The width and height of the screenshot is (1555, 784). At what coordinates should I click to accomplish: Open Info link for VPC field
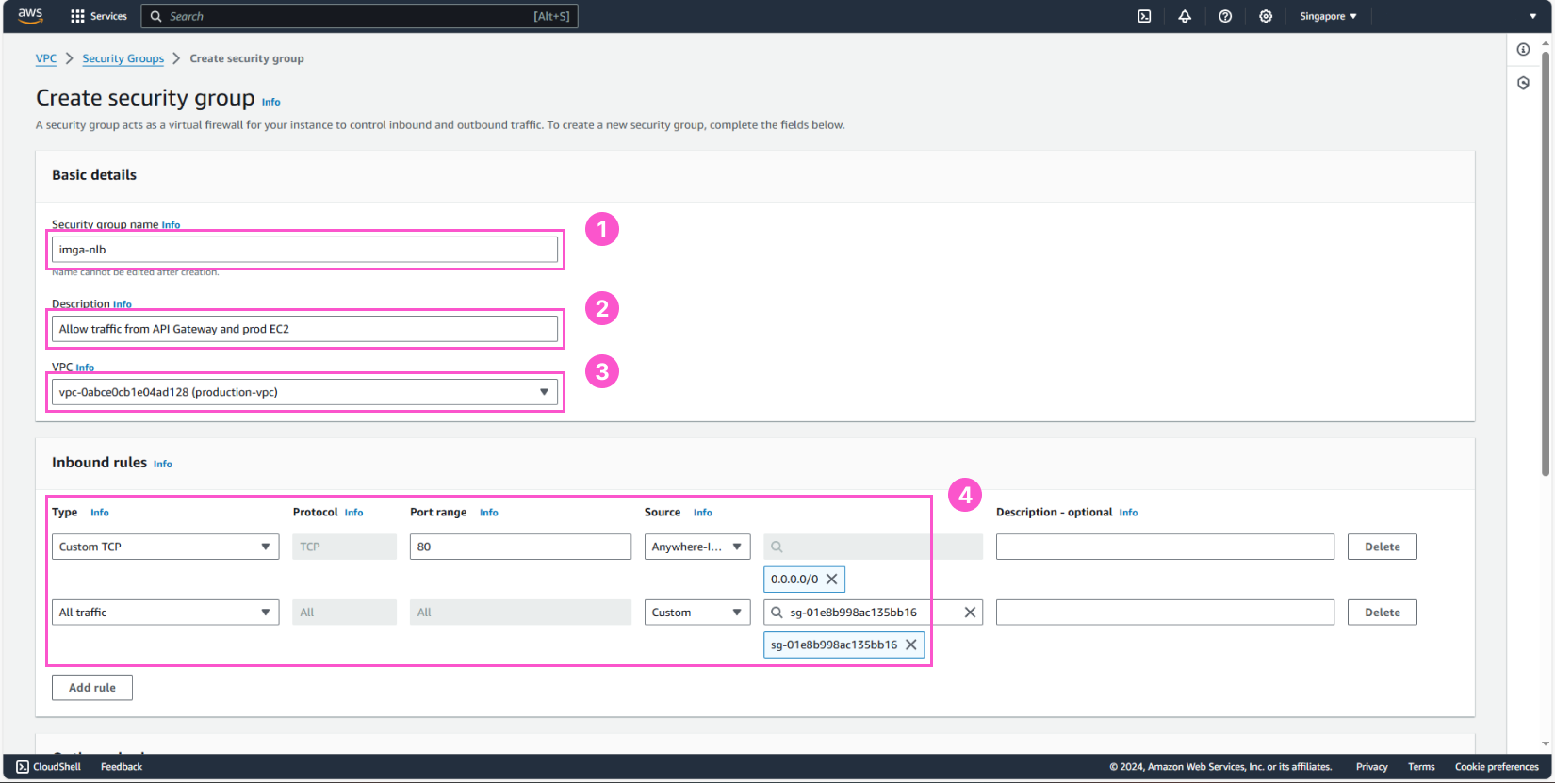click(x=85, y=367)
